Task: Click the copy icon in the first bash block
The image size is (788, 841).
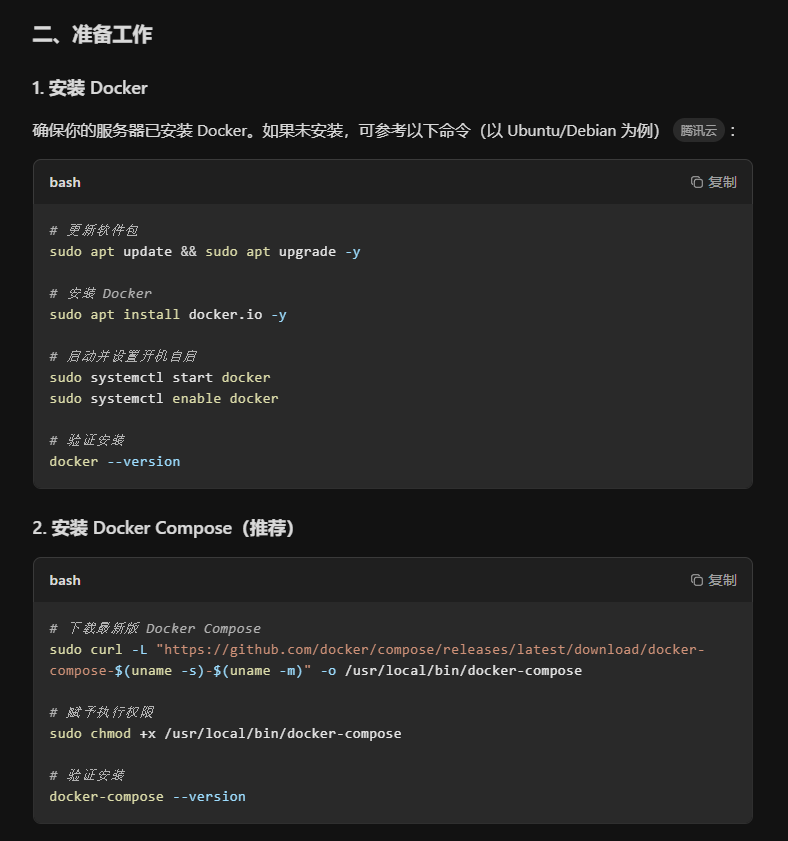Action: click(x=697, y=182)
